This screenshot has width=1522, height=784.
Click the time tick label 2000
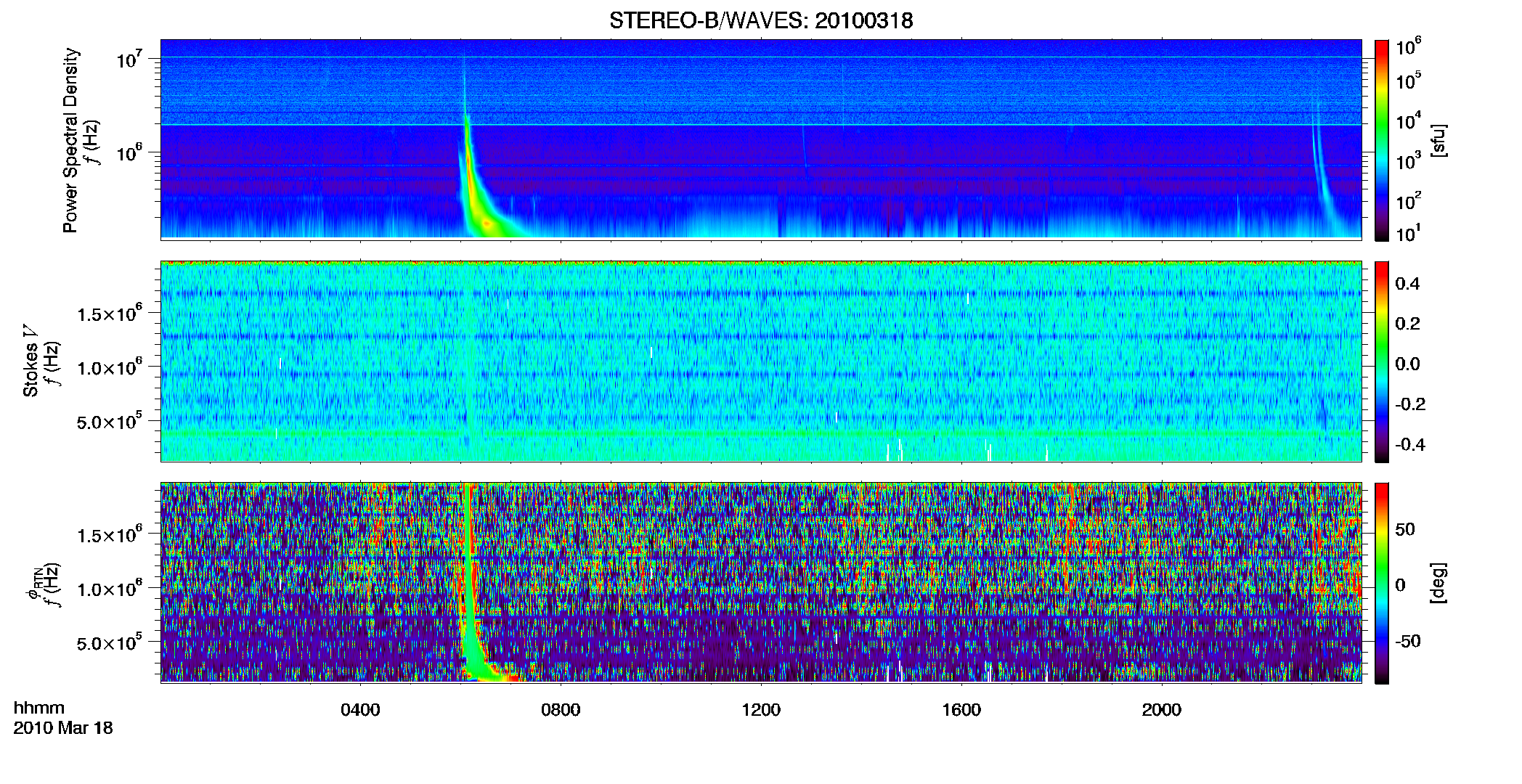pos(1162,710)
